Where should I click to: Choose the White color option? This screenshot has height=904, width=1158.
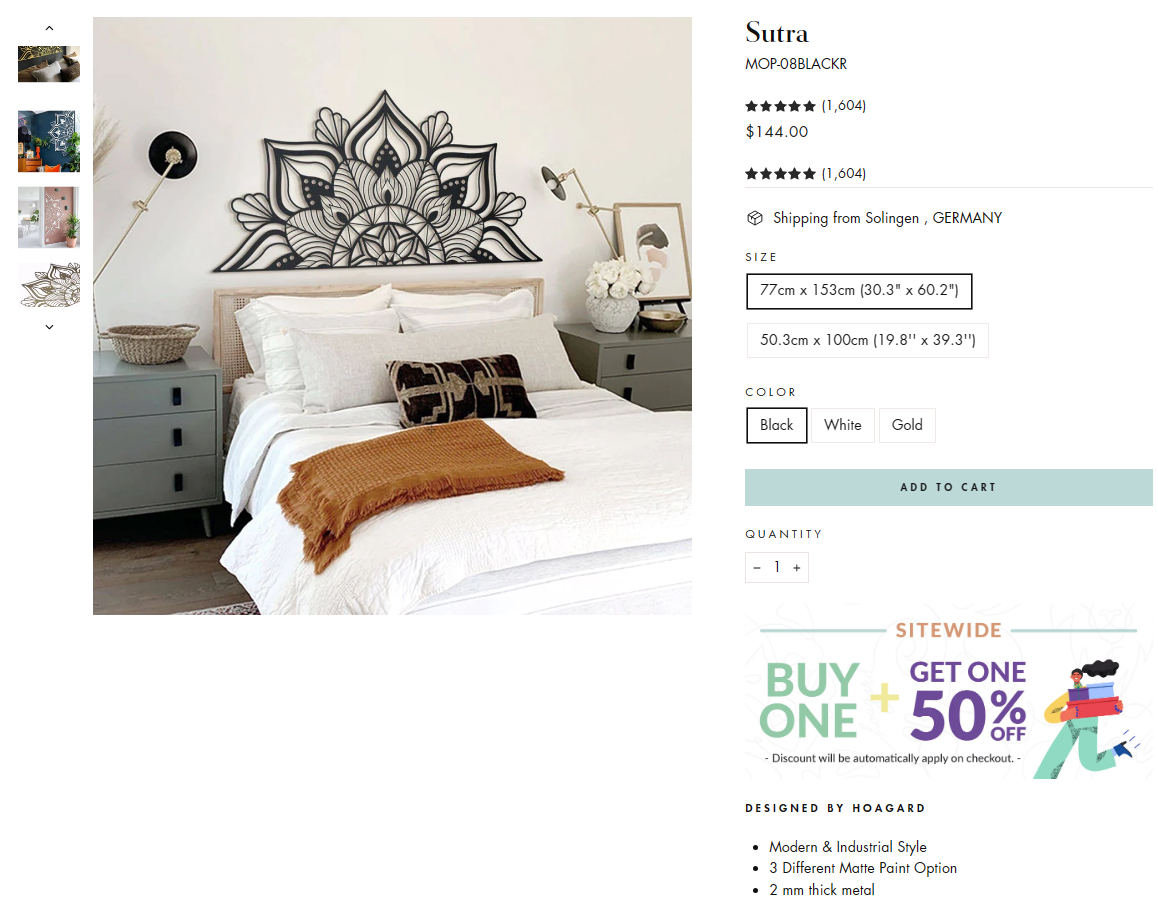point(843,425)
